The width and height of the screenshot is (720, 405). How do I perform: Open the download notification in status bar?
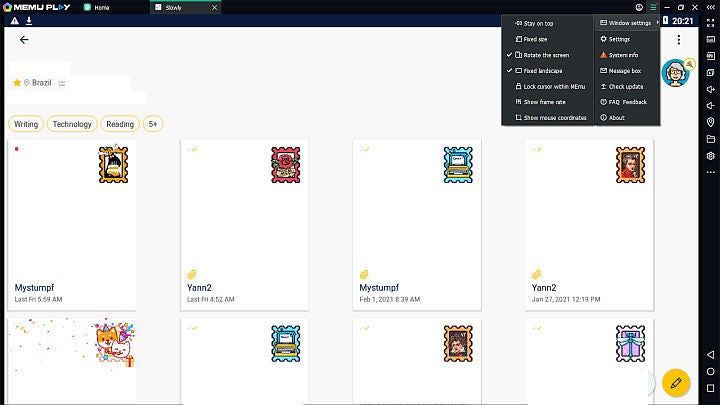29,21
